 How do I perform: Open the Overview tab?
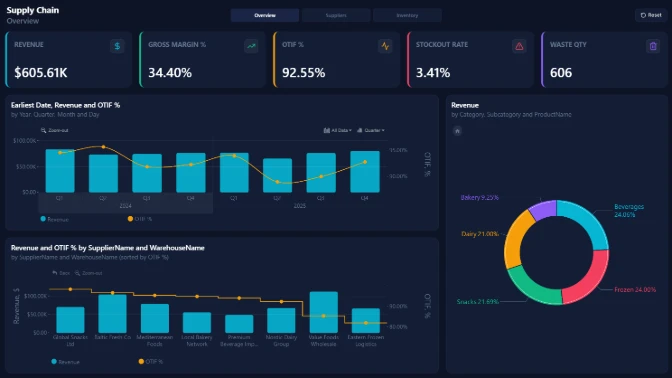click(264, 15)
